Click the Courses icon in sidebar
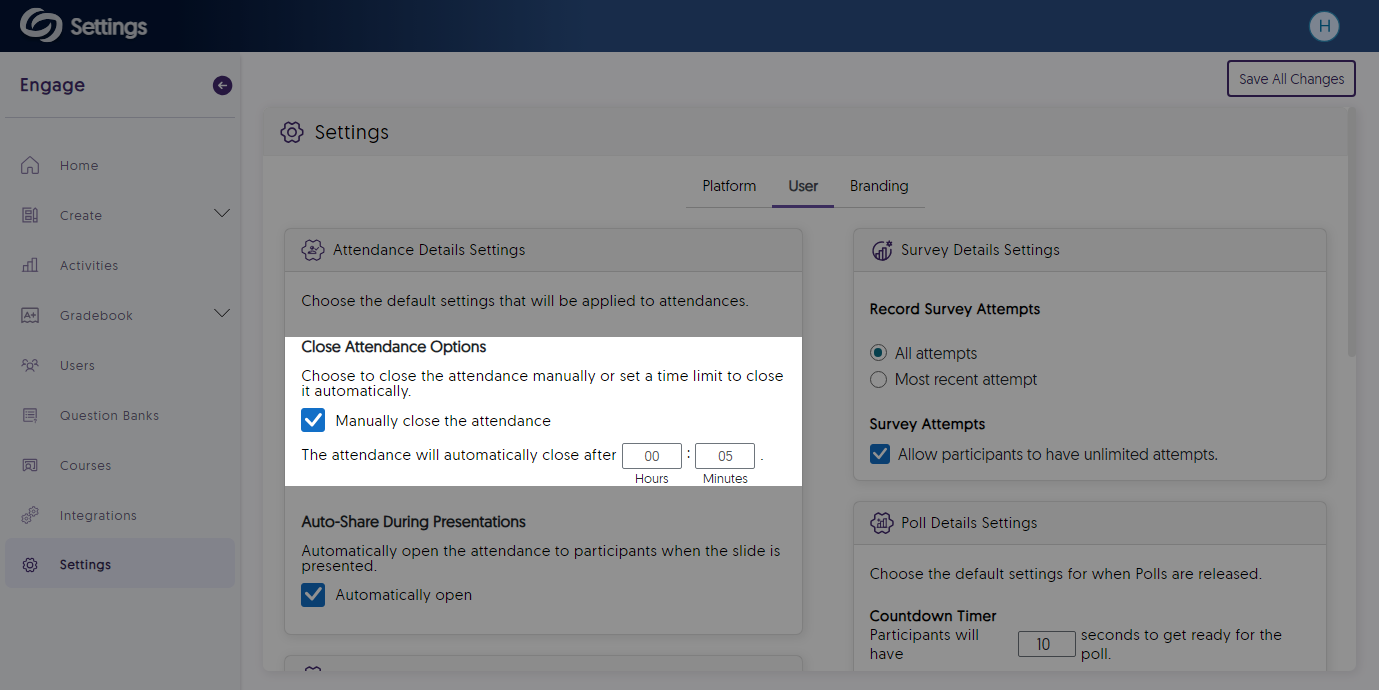The height and width of the screenshot is (690, 1379). (x=30, y=466)
